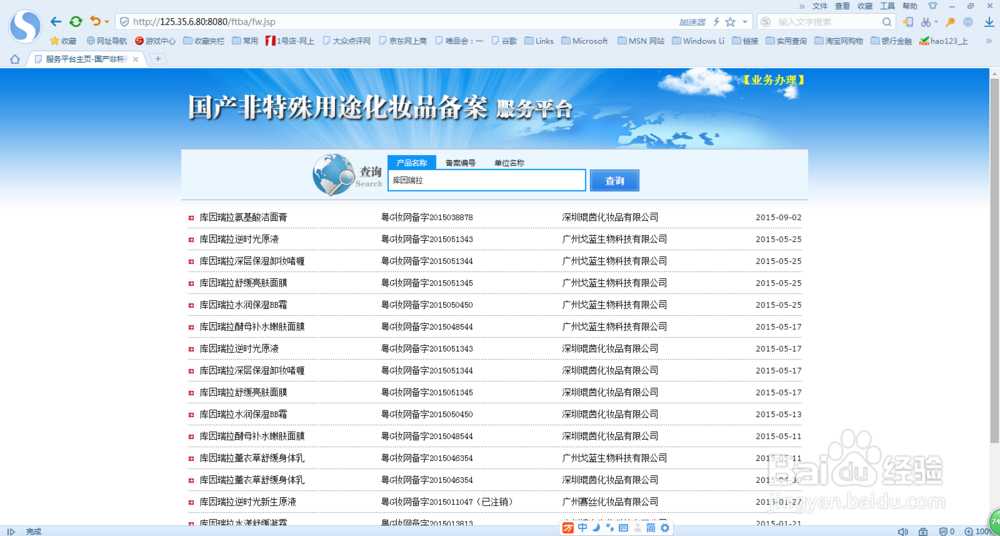Click the round chat bubble toolbar icon
1000x536 pixels.
[968, 22]
